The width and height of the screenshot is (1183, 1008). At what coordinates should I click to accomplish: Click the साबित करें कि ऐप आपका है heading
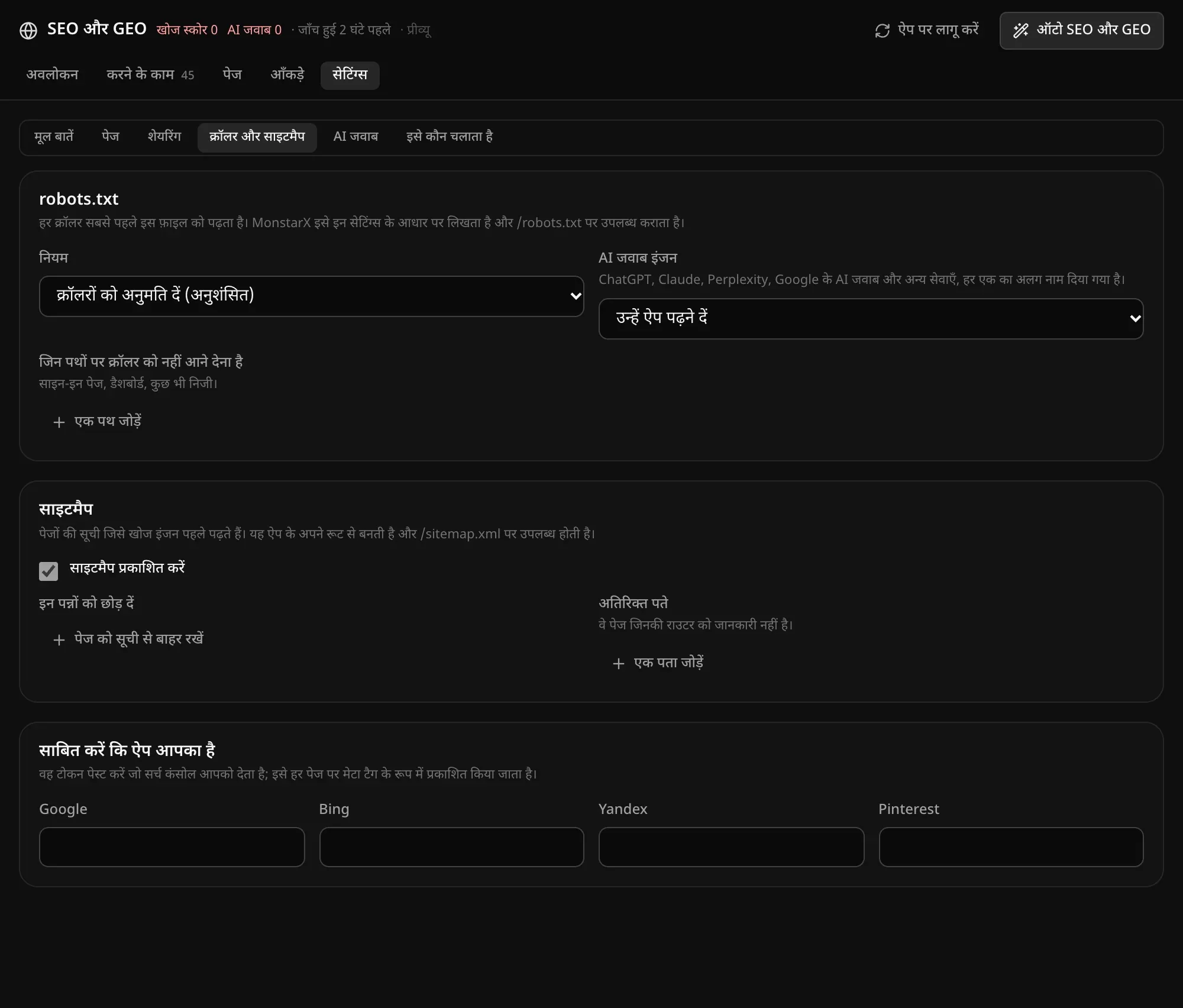pos(127,750)
